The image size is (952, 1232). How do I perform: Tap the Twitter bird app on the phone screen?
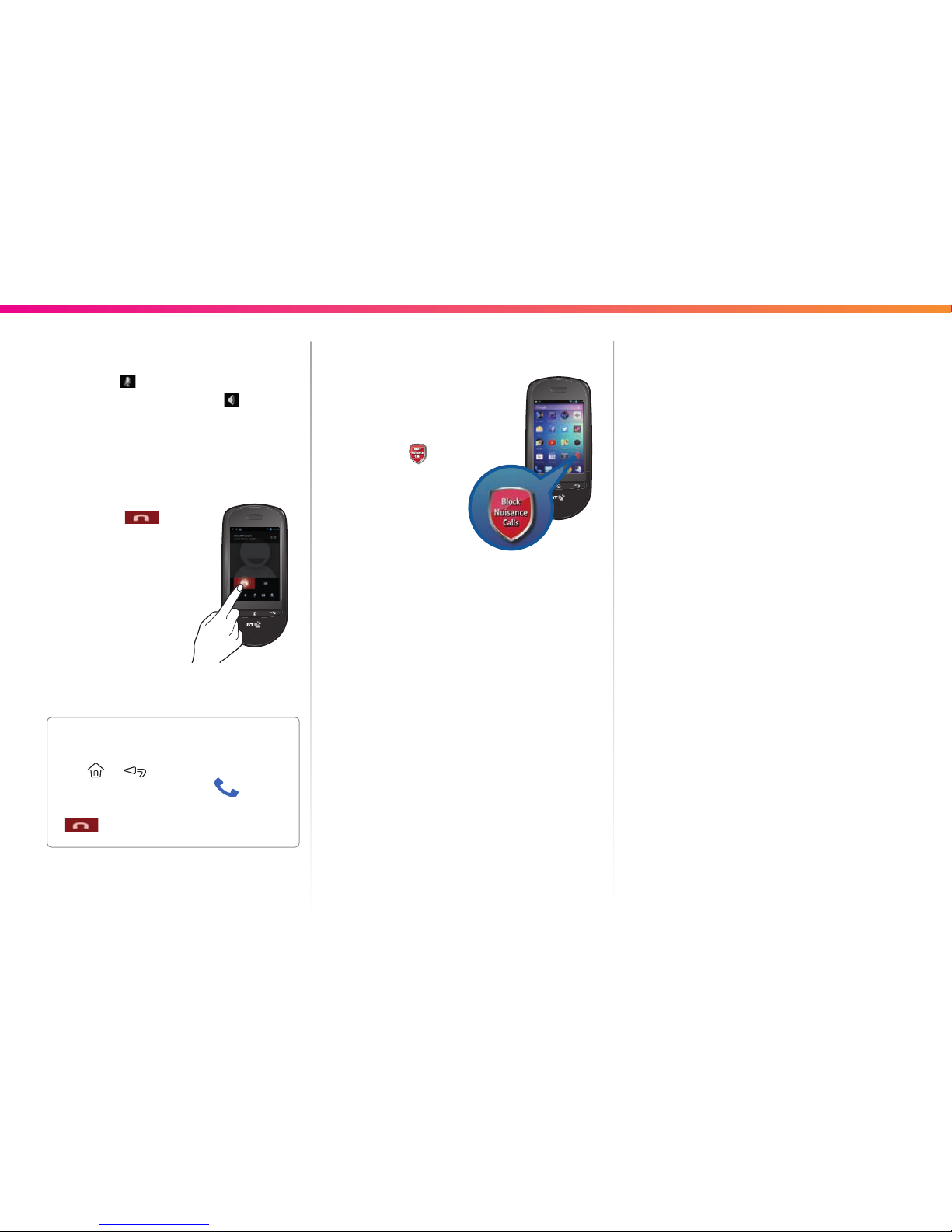tap(564, 429)
